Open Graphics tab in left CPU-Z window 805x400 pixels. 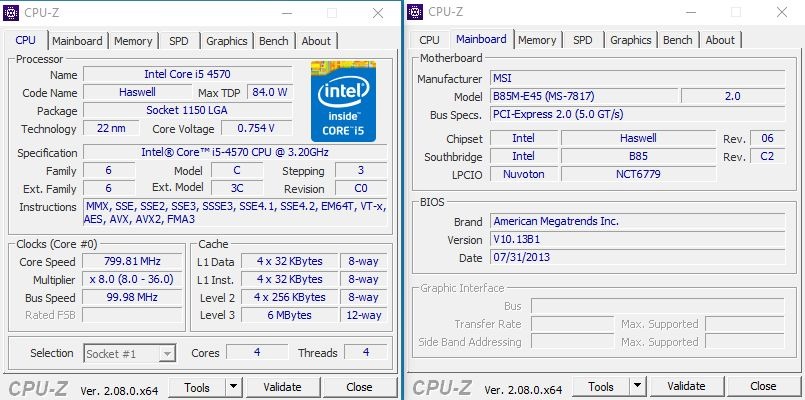point(226,41)
